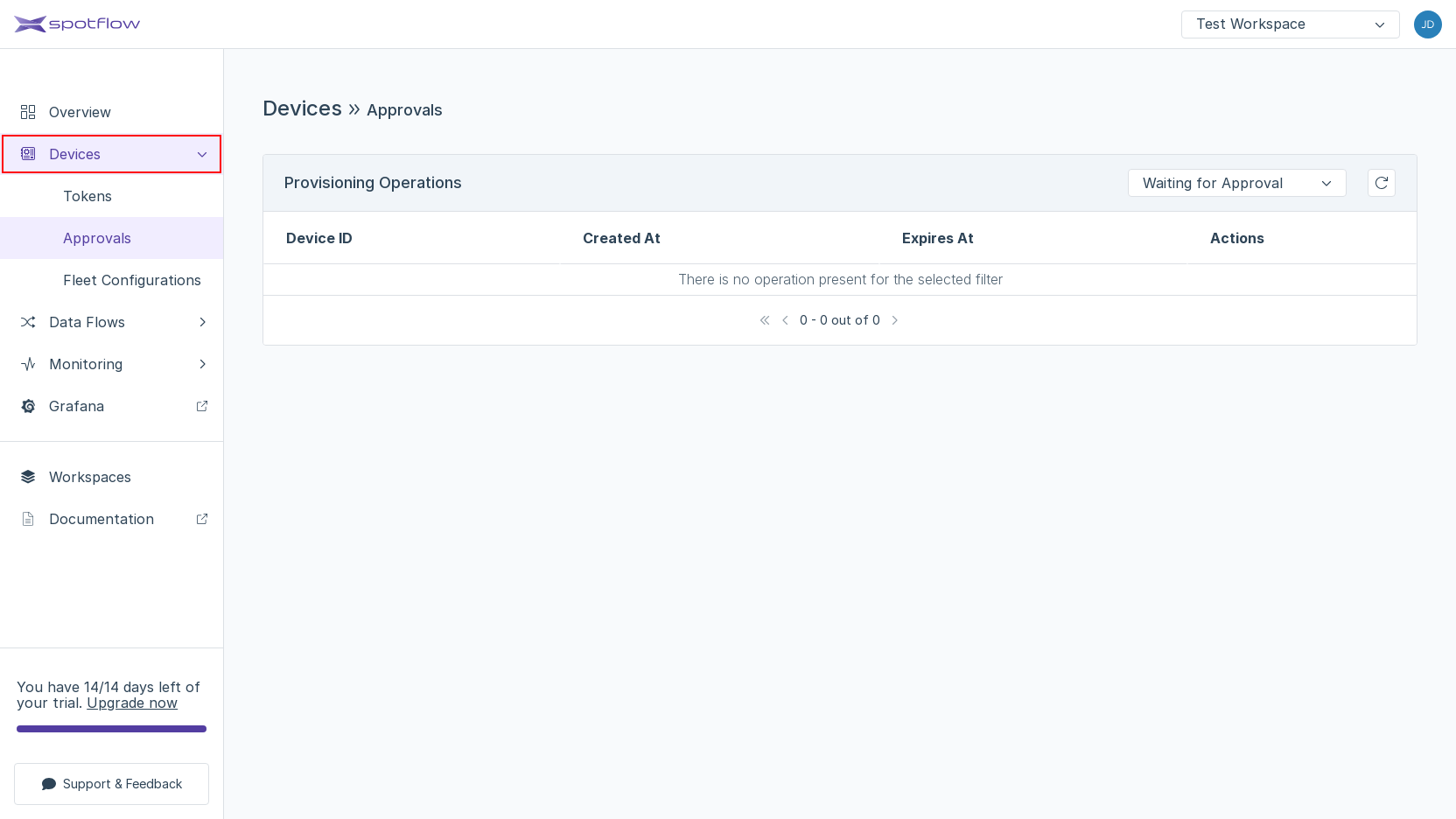Go to first page of operations
This screenshot has width=1456, height=819.
[x=765, y=320]
